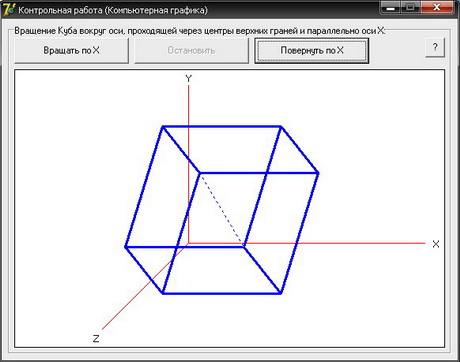Click the window title text
Viewport: 460px width, 362px height.
click(x=113, y=10)
